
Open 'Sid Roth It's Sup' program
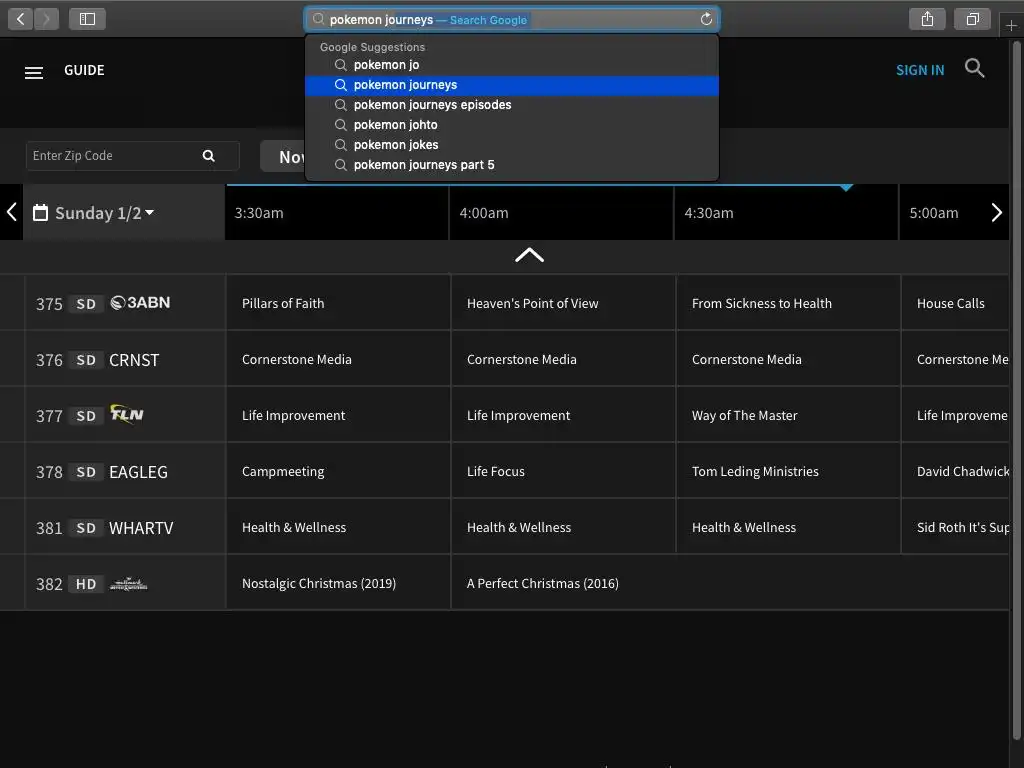click(955, 527)
